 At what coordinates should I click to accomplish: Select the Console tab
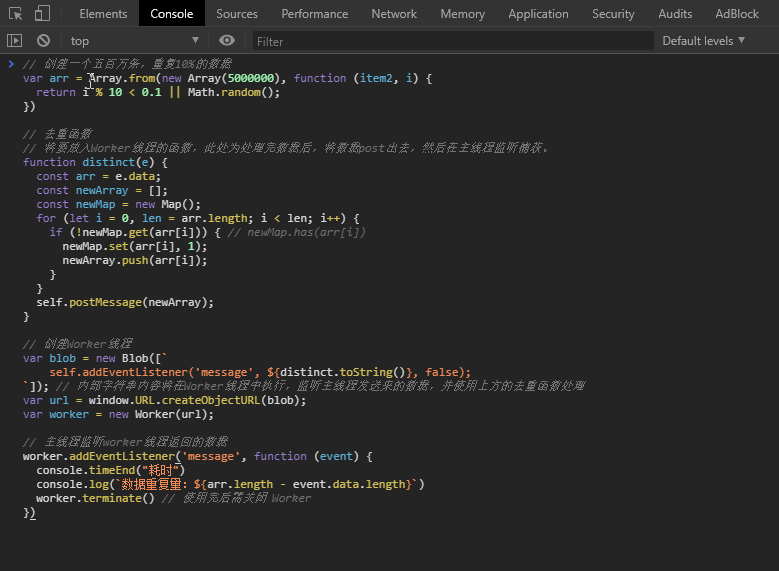pyautogui.click(x=172, y=14)
